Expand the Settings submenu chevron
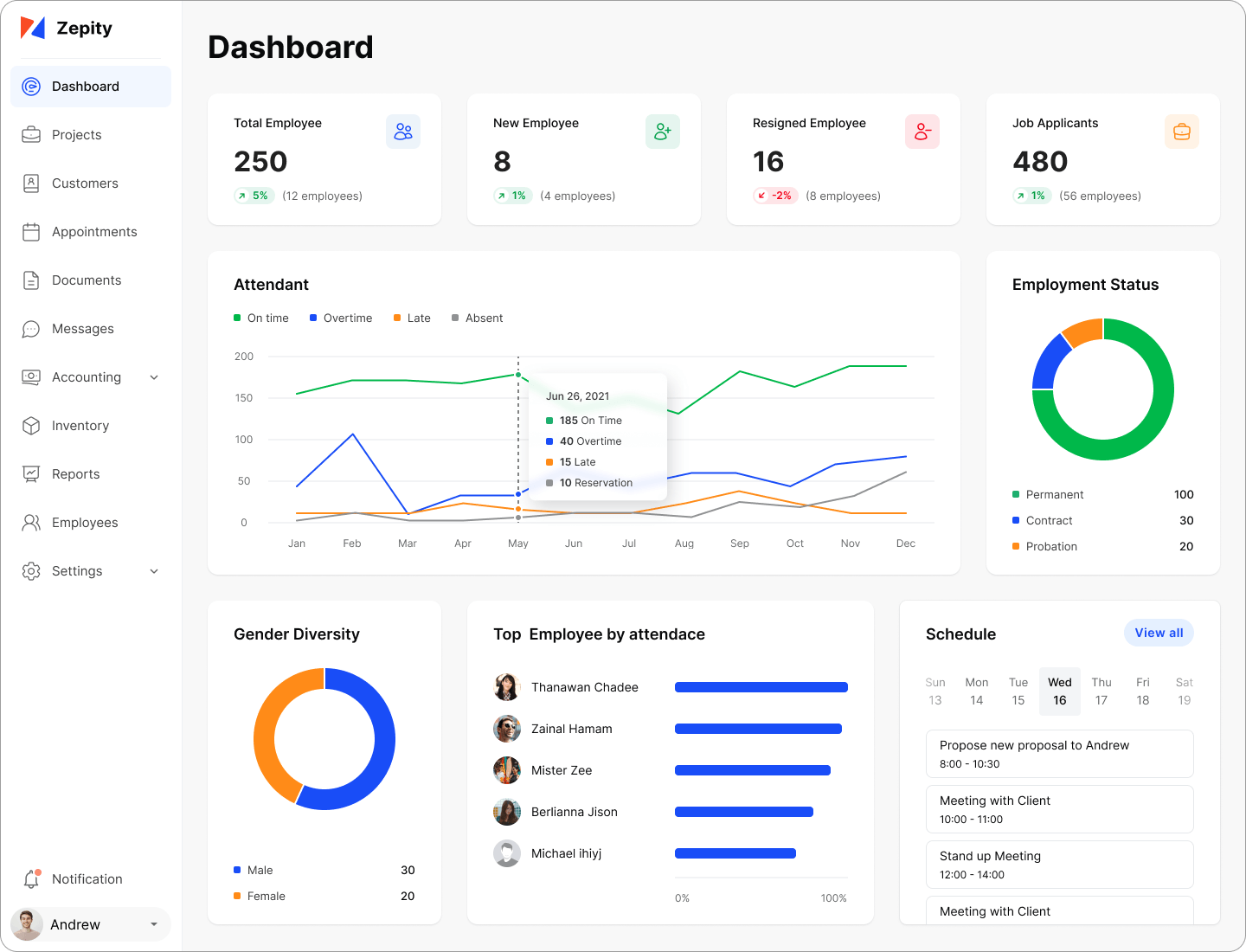 click(x=154, y=571)
